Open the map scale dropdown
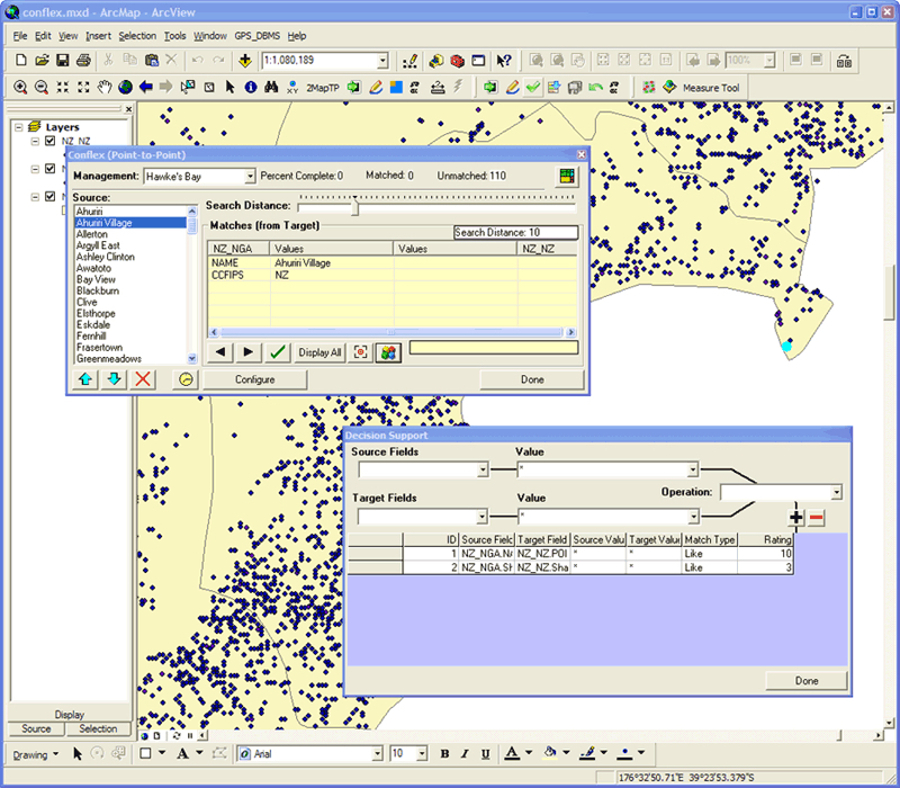 (x=382, y=61)
